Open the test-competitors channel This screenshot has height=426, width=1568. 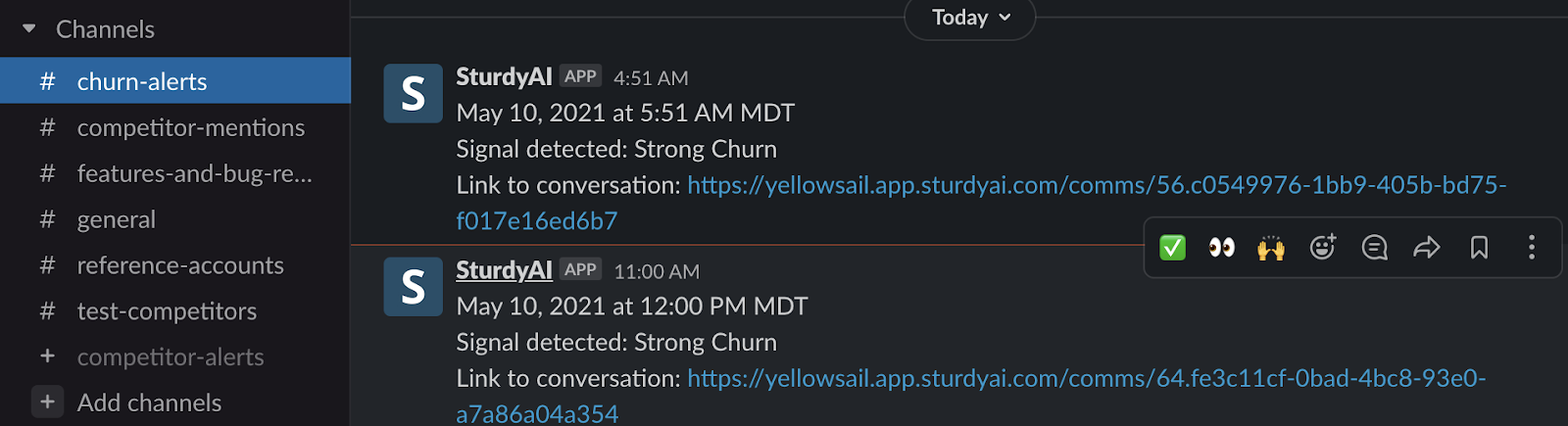[x=167, y=311]
